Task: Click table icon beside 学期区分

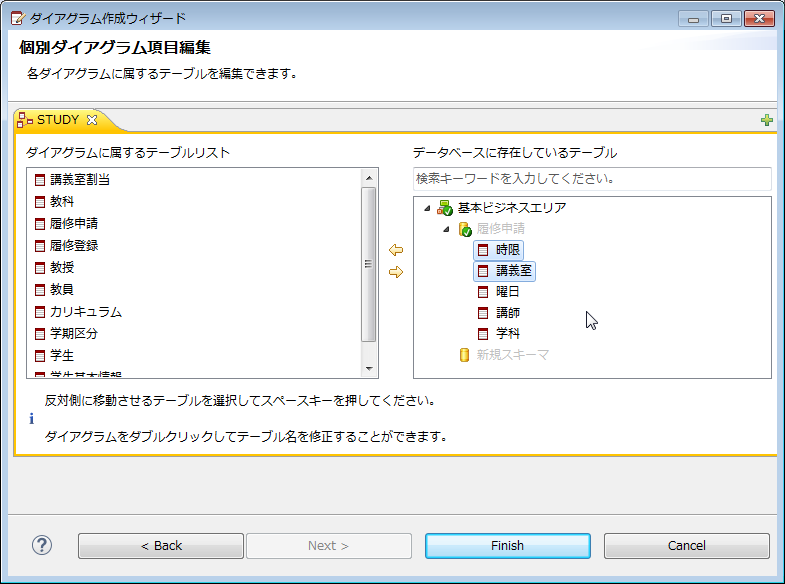Action: coord(40,334)
